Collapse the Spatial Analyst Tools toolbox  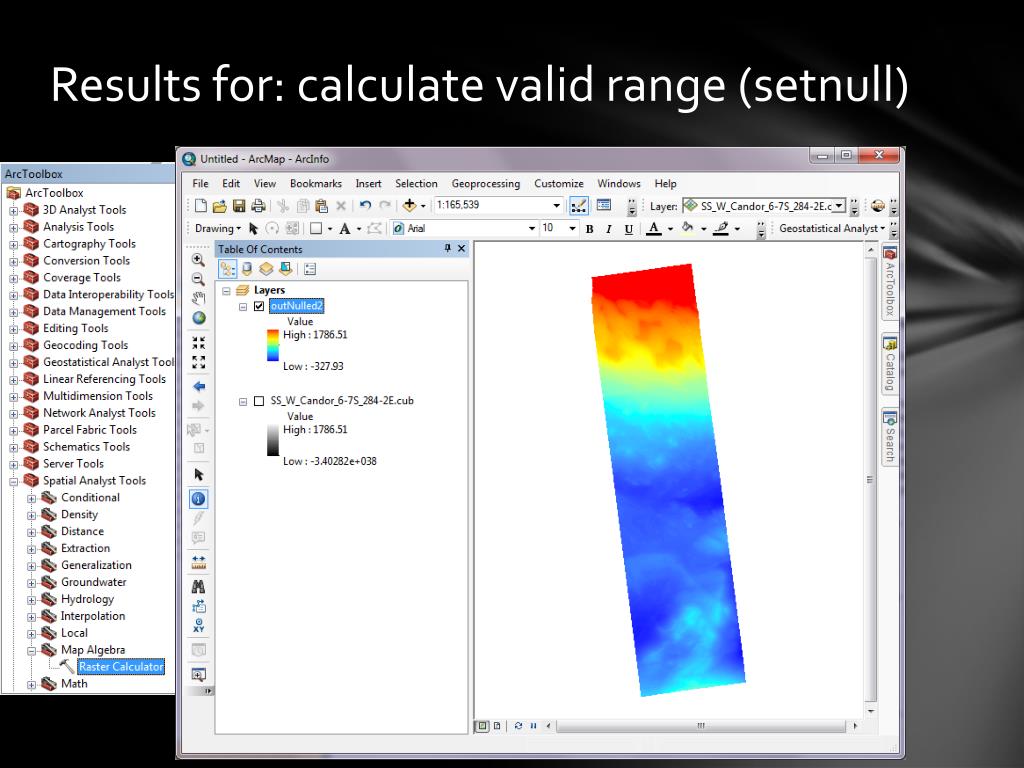[14, 481]
